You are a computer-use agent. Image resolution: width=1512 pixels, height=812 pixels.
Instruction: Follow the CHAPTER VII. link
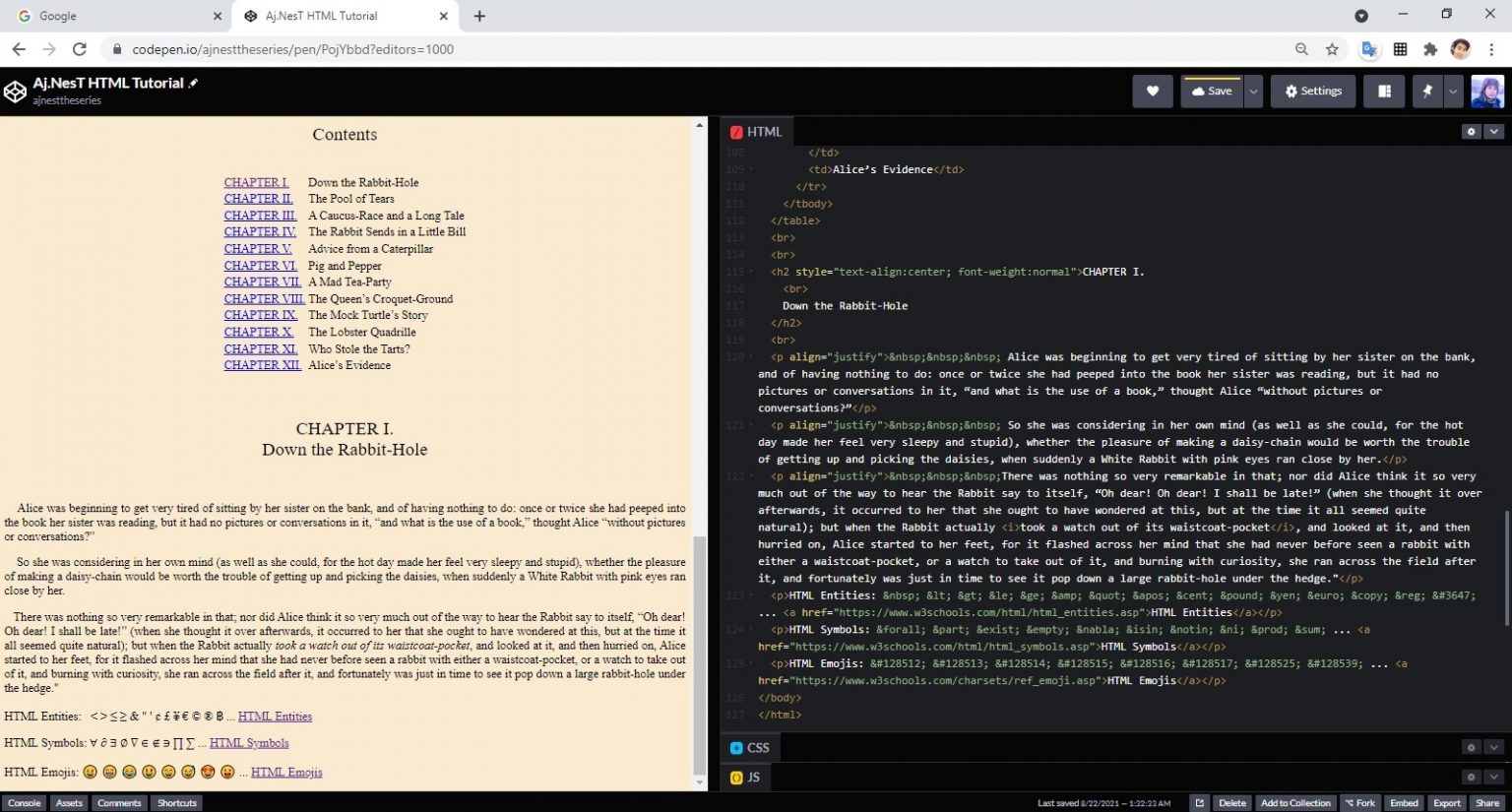pos(262,282)
